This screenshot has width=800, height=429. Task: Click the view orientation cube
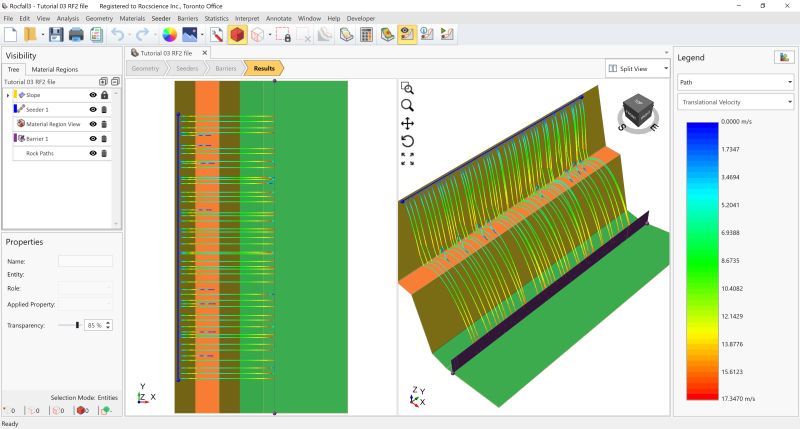(x=638, y=112)
